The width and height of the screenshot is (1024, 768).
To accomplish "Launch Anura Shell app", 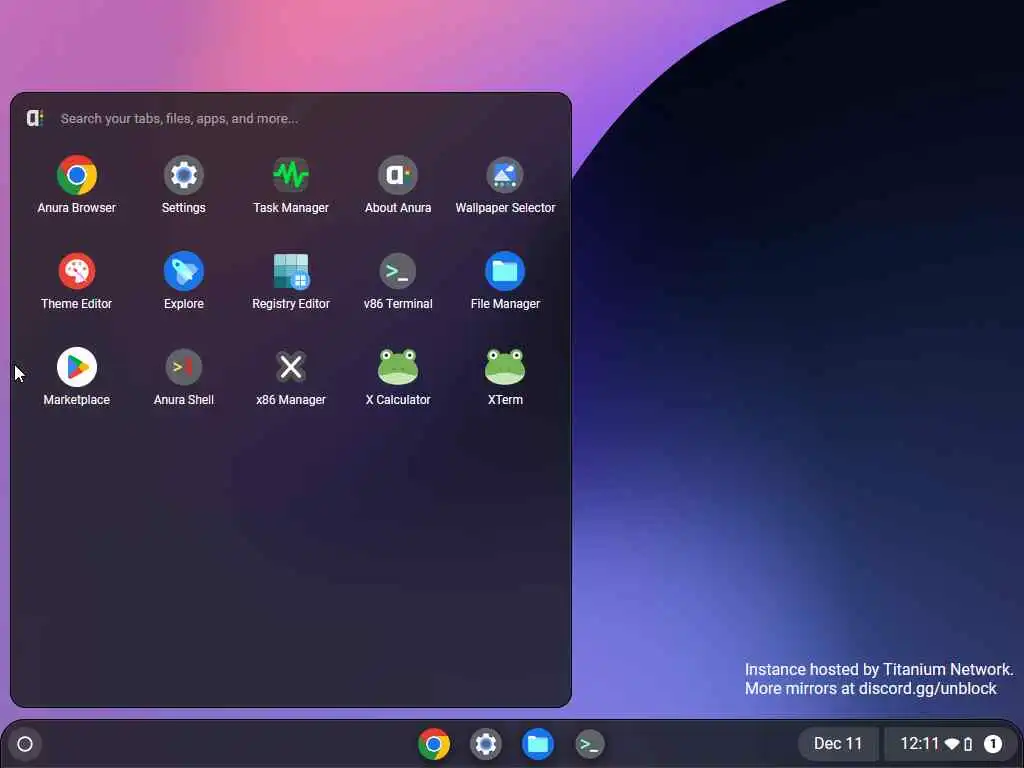I will click(x=184, y=377).
